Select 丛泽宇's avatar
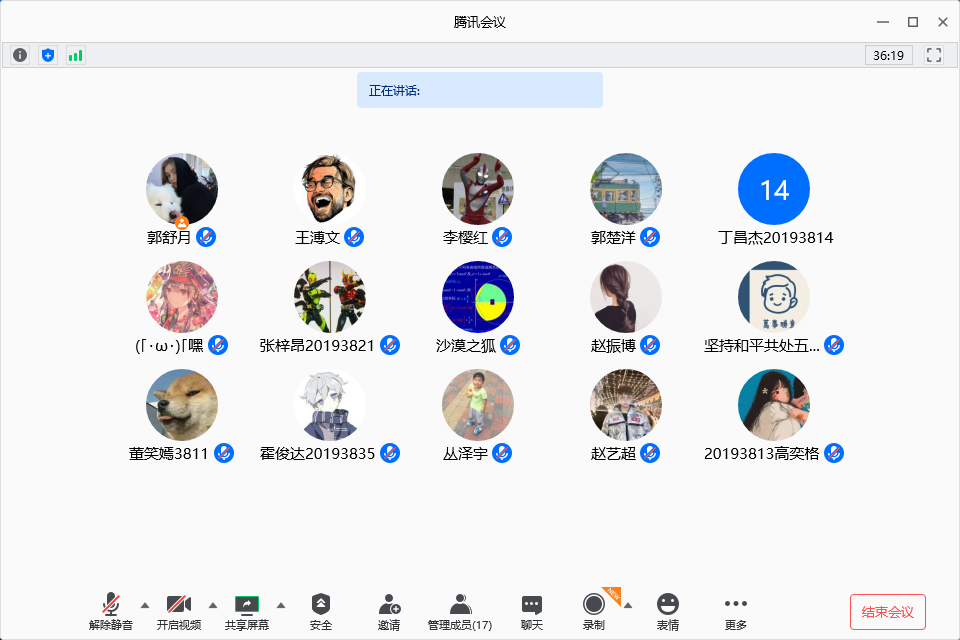Screen dimensions: 960x640 coord(478,405)
